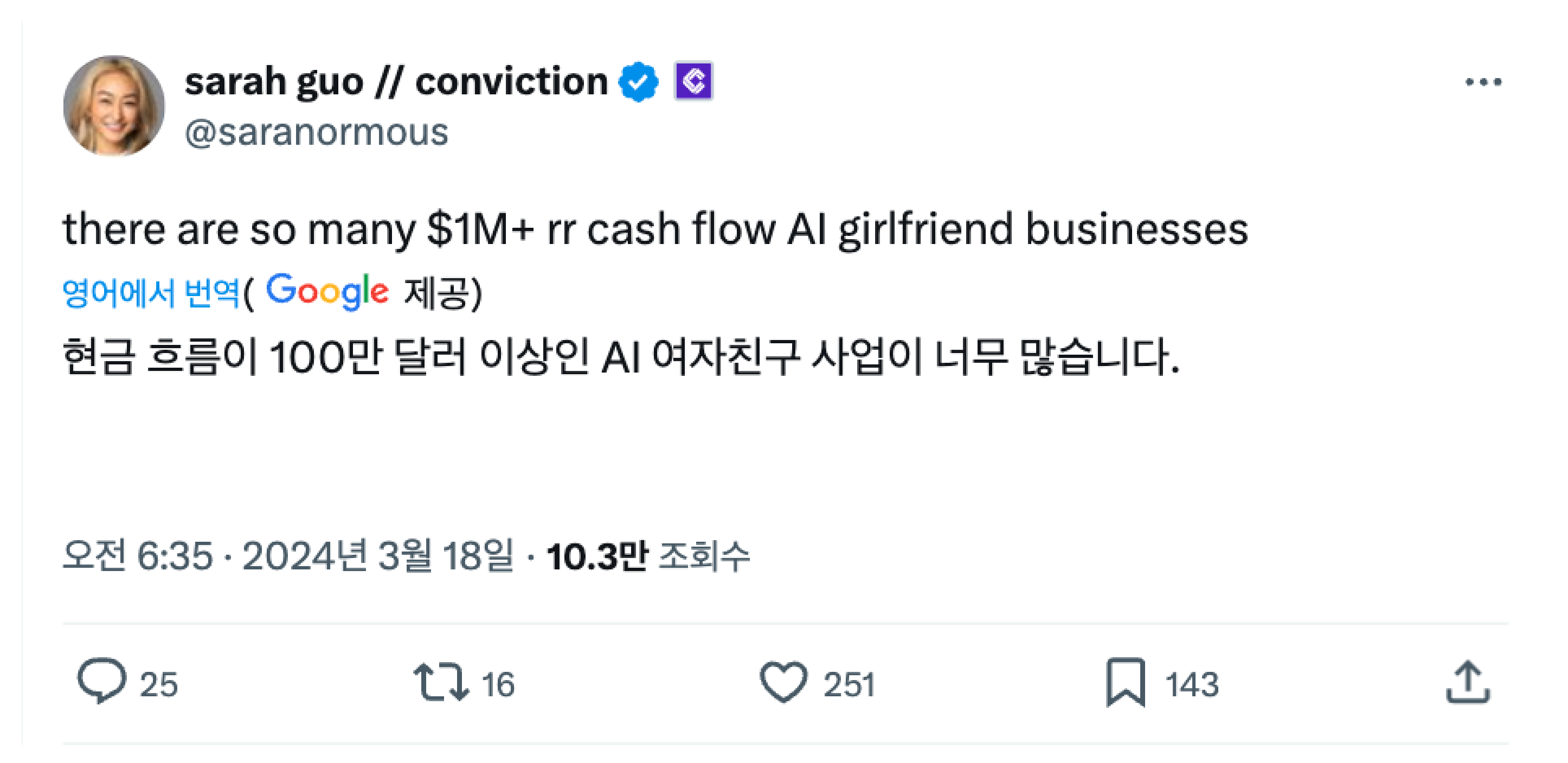Click the retweet count number 16
Screen dimensions: 1568x763
coord(498,684)
